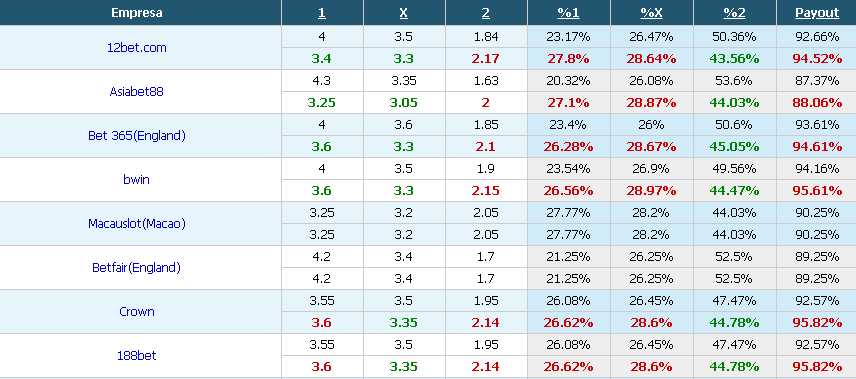Sort by the Payout column header
This screenshot has width=856, height=379.
pyautogui.click(x=817, y=13)
